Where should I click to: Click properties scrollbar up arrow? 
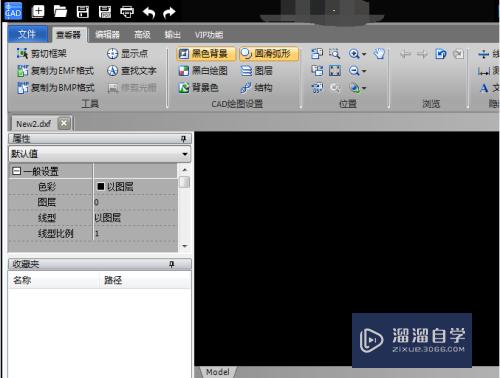185,170
